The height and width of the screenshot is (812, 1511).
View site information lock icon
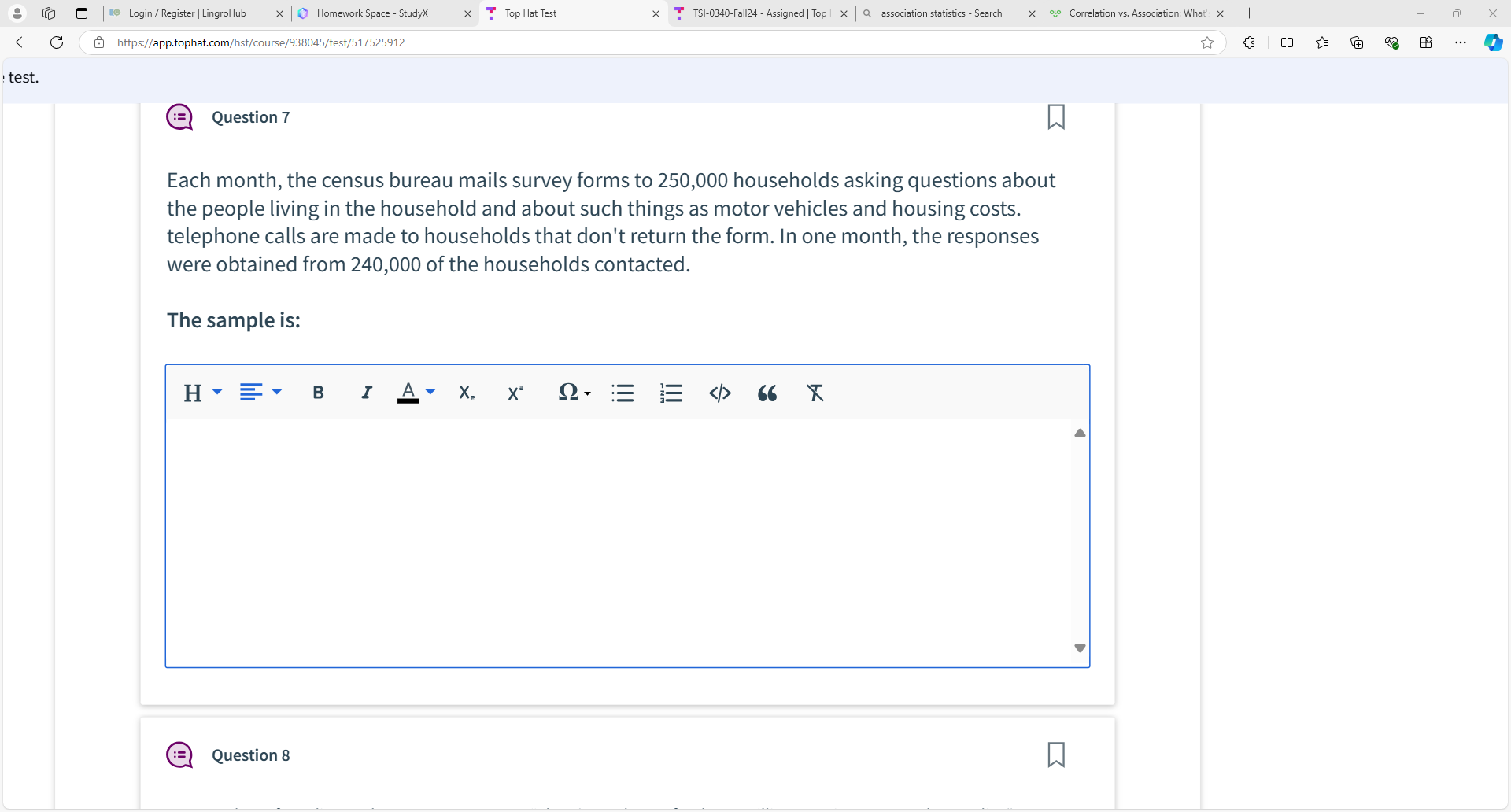[x=99, y=42]
